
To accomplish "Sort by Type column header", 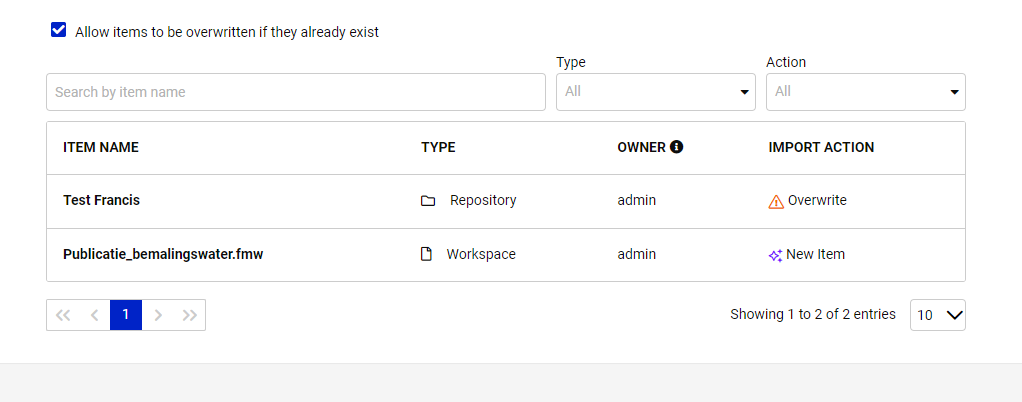I will (438, 147).
